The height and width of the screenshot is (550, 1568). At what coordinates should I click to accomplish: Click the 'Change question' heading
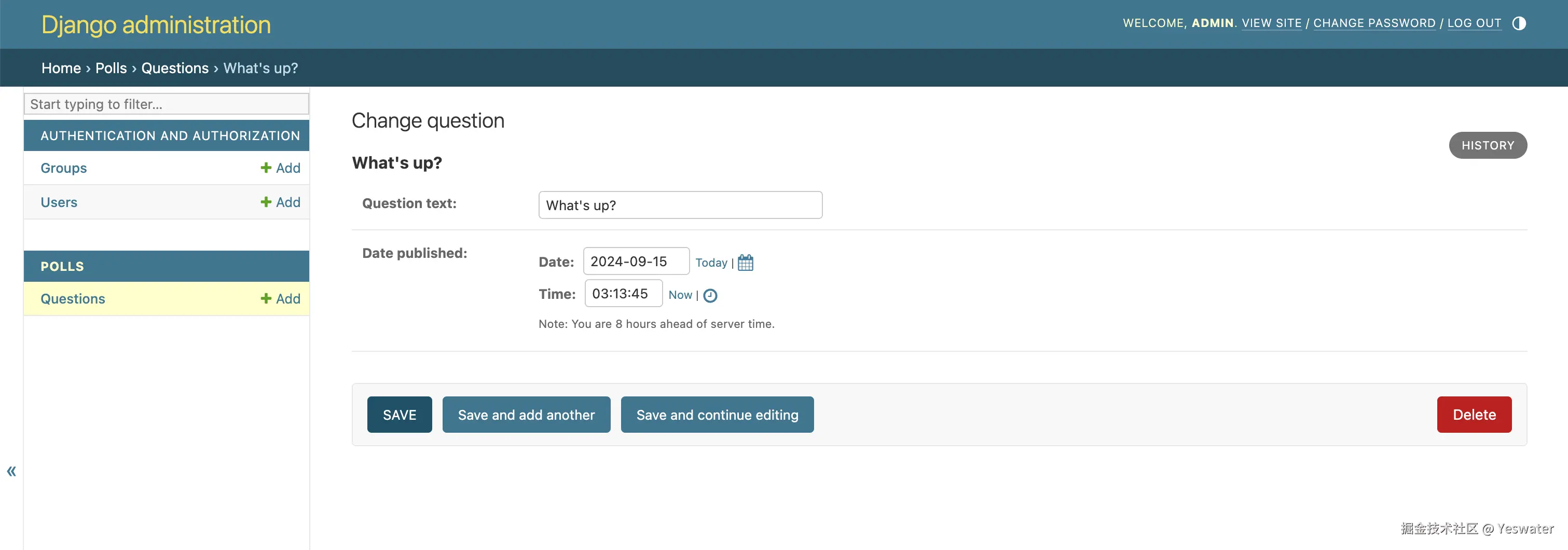[x=428, y=120]
